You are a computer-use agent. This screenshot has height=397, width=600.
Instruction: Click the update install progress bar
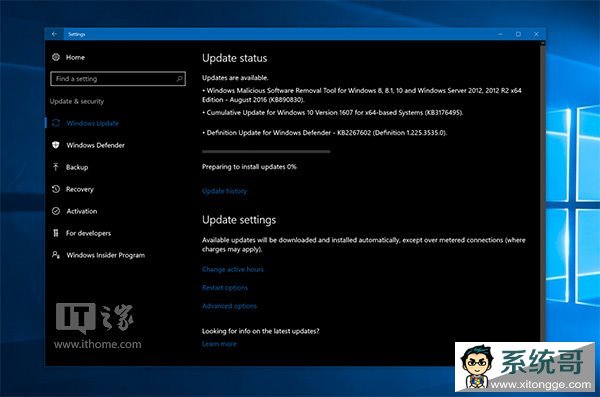pyautogui.click(x=266, y=152)
